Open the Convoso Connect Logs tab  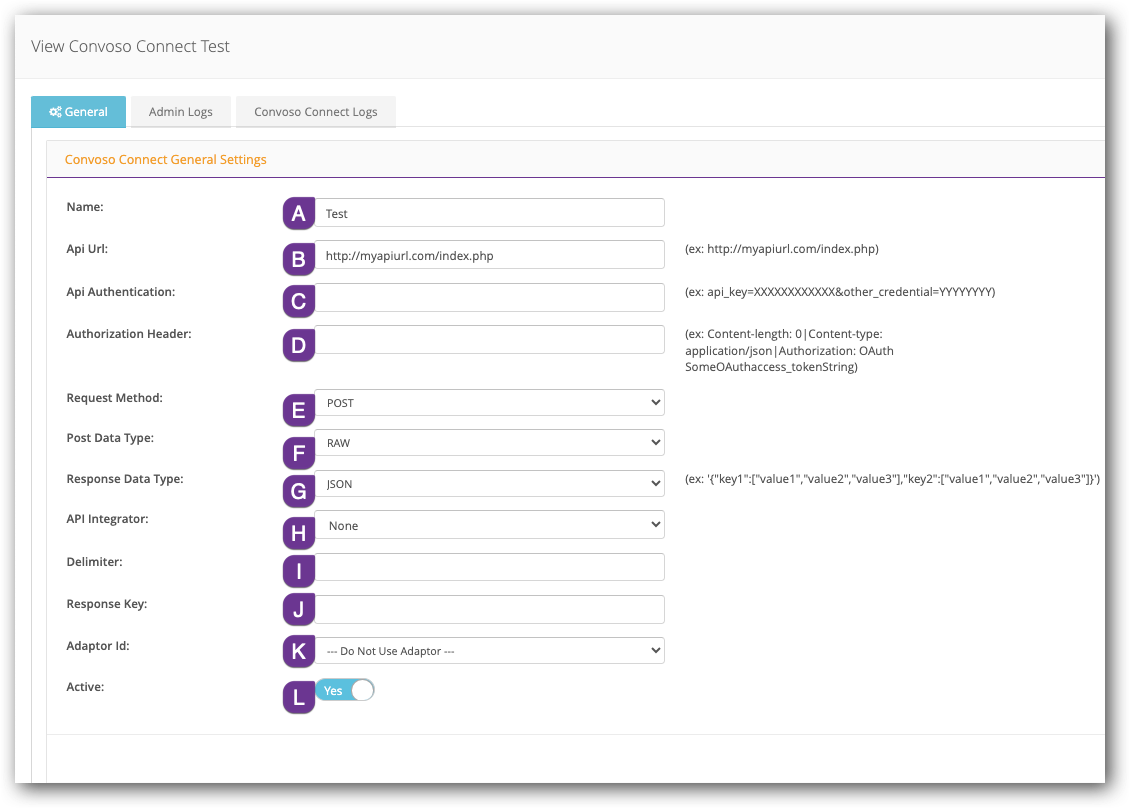tap(316, 112)
